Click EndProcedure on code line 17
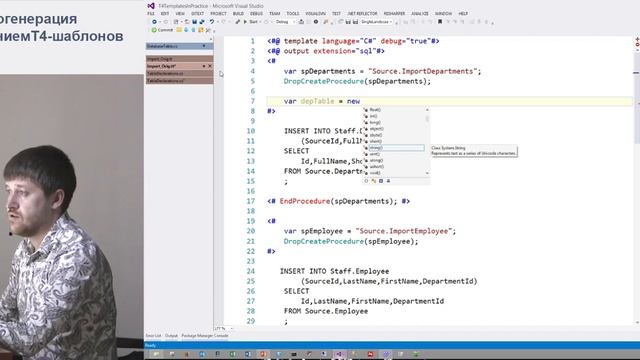 click(x=304, y=201)
